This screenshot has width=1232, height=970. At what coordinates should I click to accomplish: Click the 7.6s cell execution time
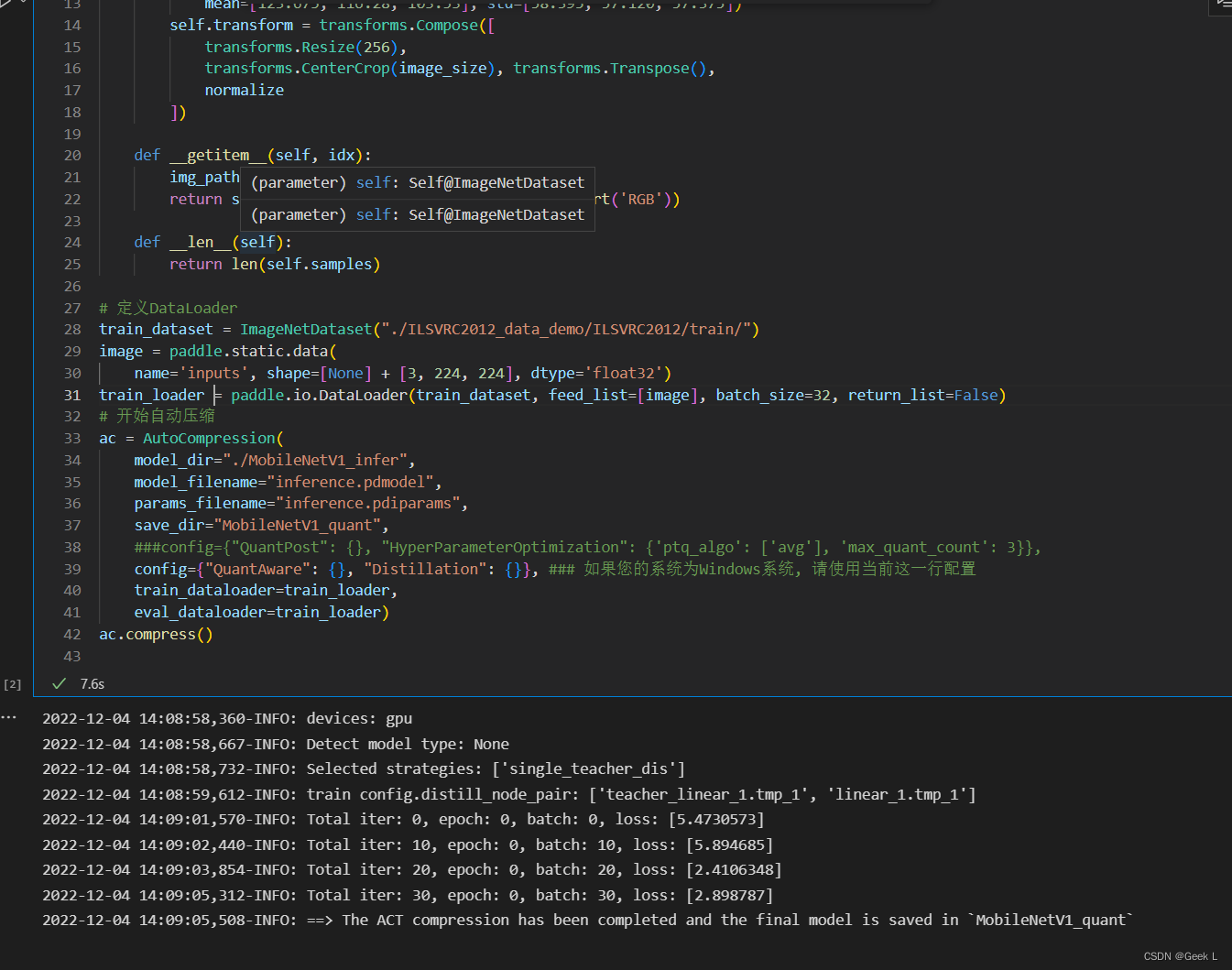click(92, 683)
